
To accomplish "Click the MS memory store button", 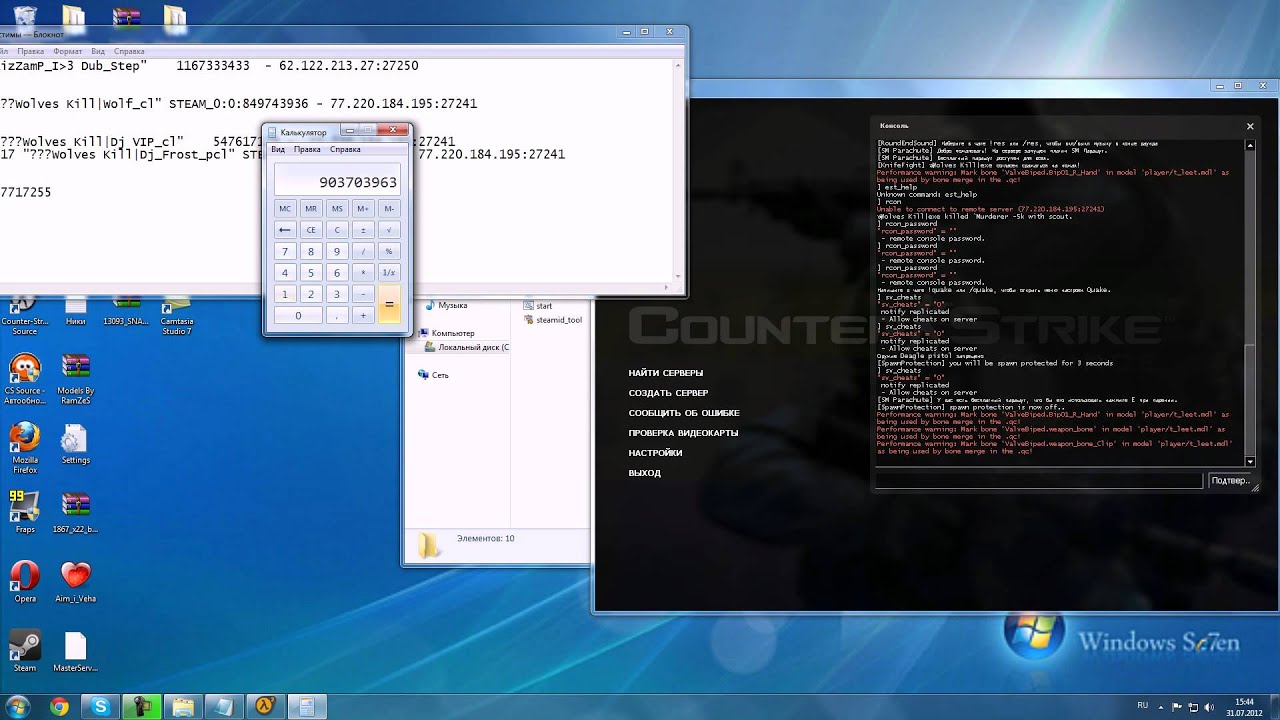I will point(337,208).
